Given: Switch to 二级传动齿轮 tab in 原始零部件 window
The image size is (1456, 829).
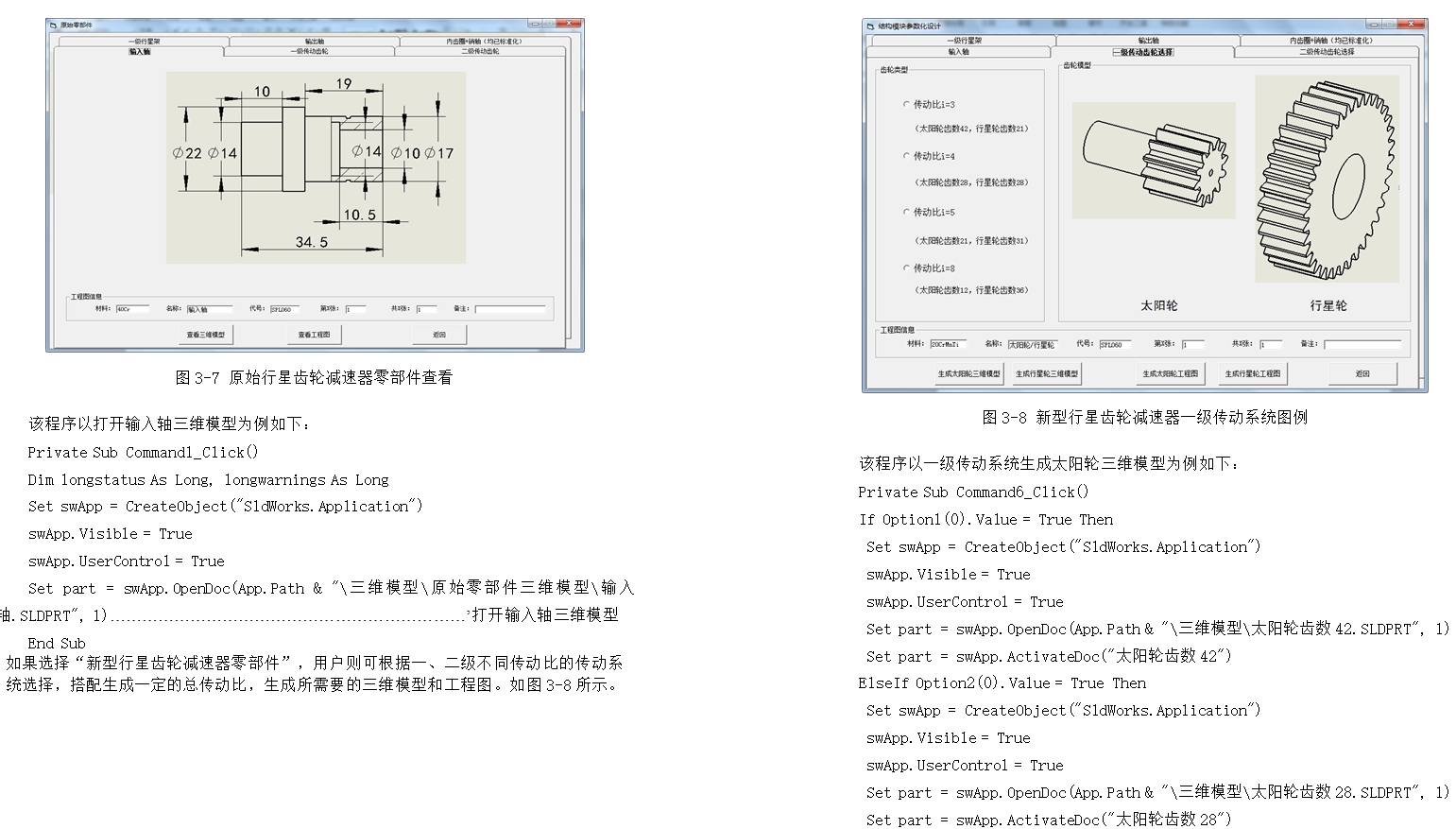Looking at the screenshot, I should (480, 51).
